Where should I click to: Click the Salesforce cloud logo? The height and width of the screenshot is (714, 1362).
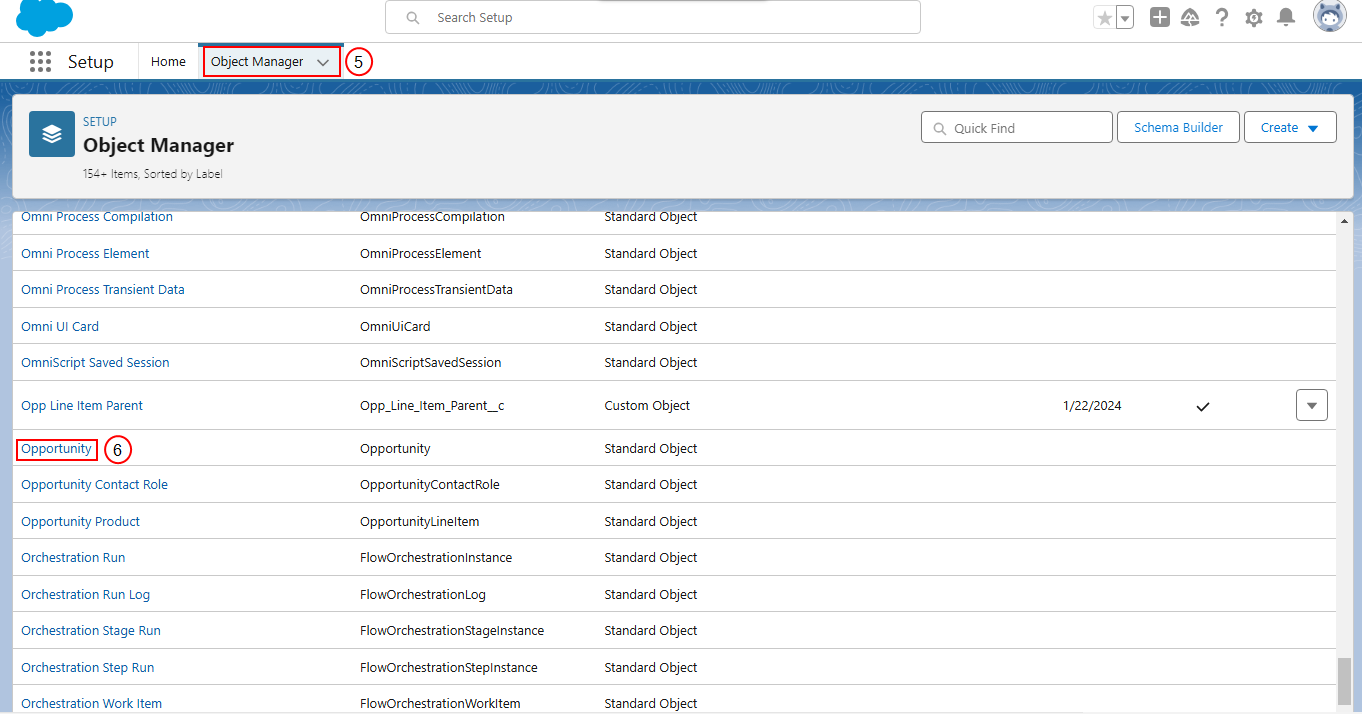(x=45, y=17)
